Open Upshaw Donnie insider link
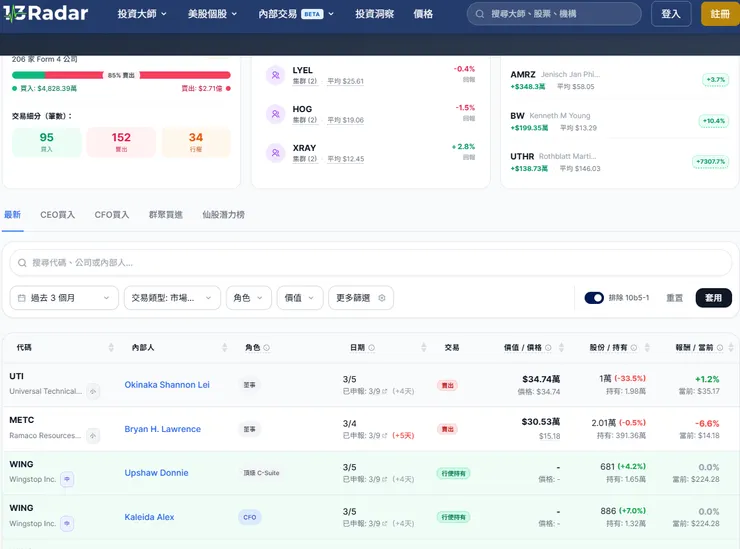 pos(156,473)
